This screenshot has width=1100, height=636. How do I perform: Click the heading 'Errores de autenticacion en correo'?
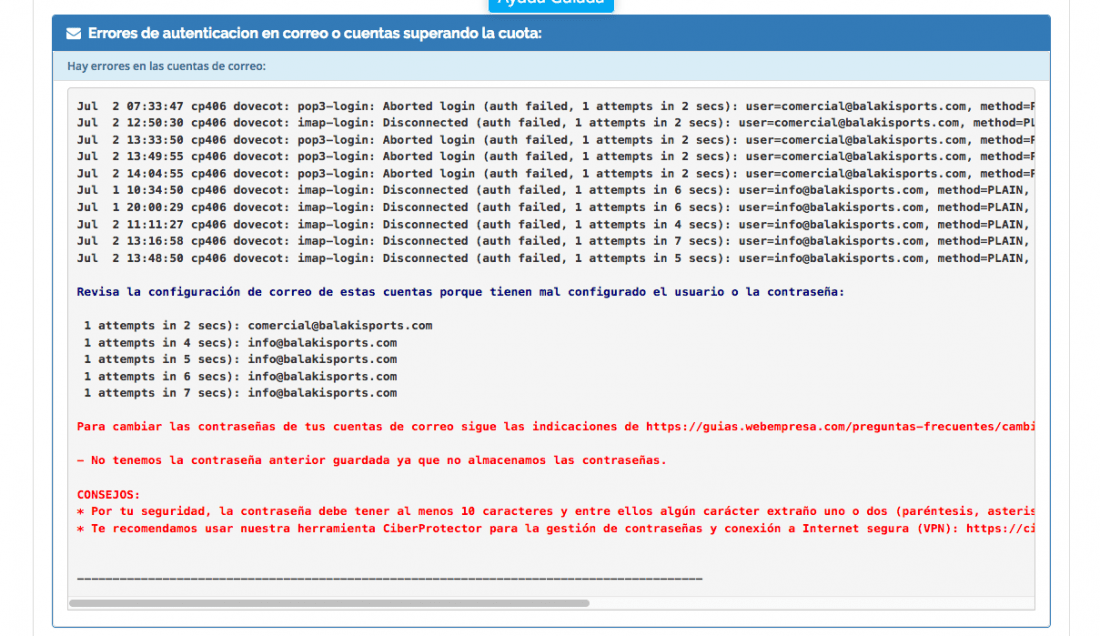coord(315,33)
